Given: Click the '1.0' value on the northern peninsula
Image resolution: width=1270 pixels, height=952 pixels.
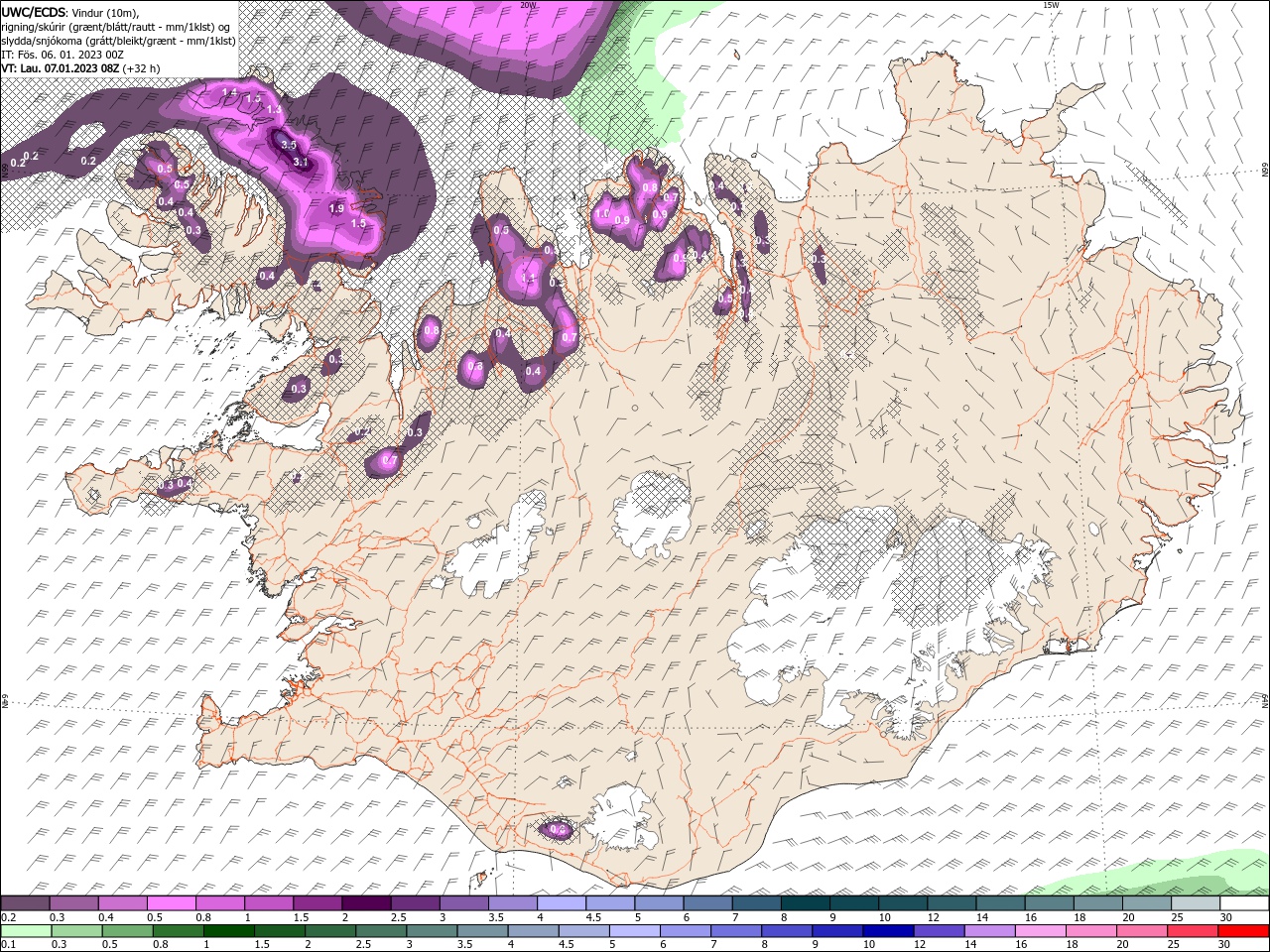Looking at the screenshot, I should (601, 213).
